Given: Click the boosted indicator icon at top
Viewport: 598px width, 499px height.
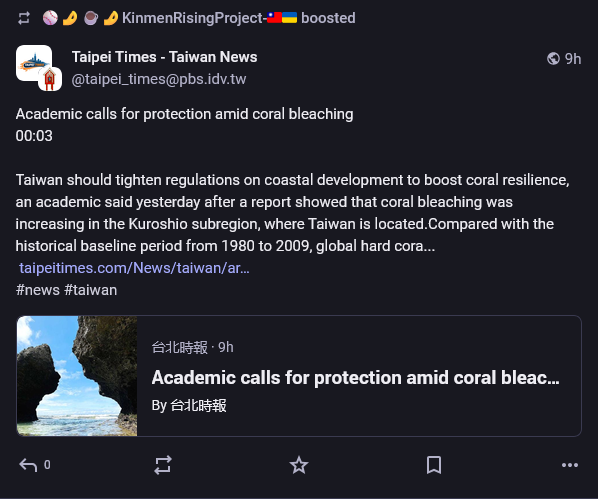Looking at the screenshot, I should 24,18.
